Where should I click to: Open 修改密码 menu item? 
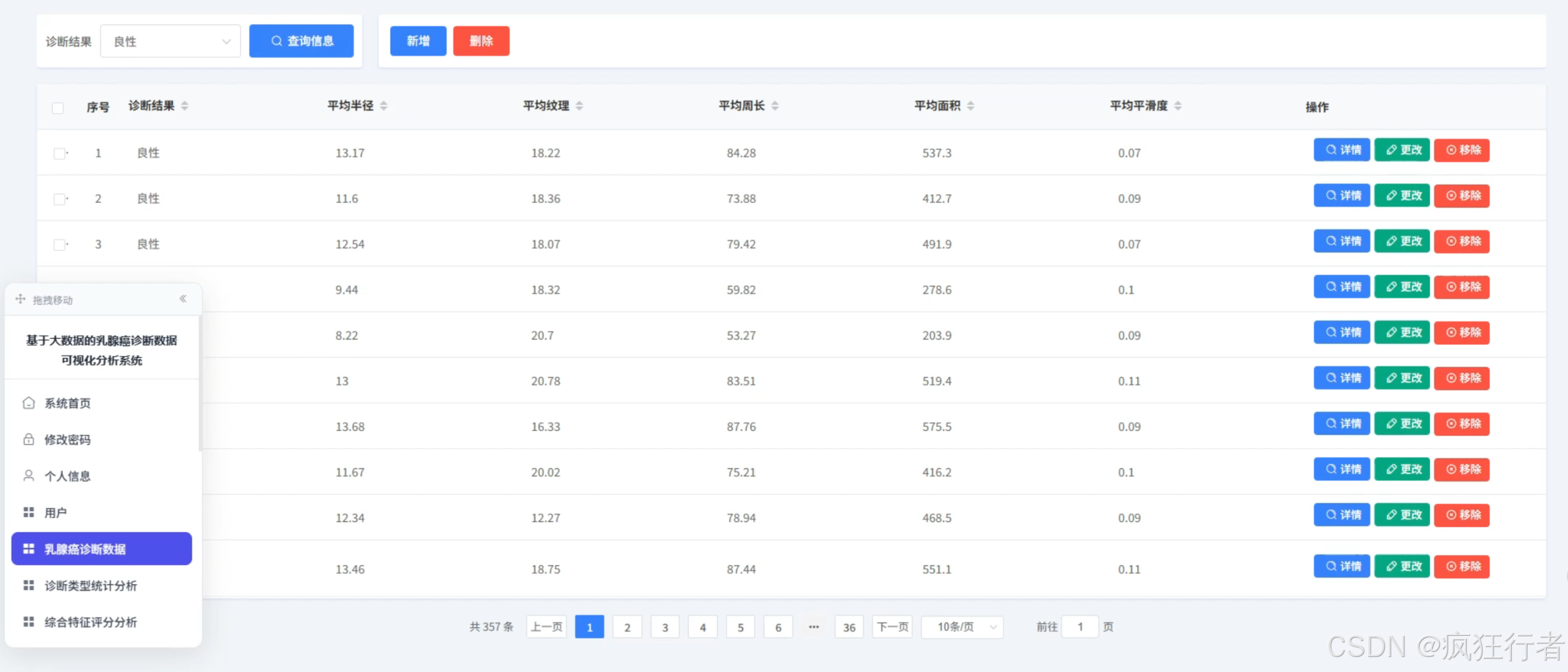[102, 439]
